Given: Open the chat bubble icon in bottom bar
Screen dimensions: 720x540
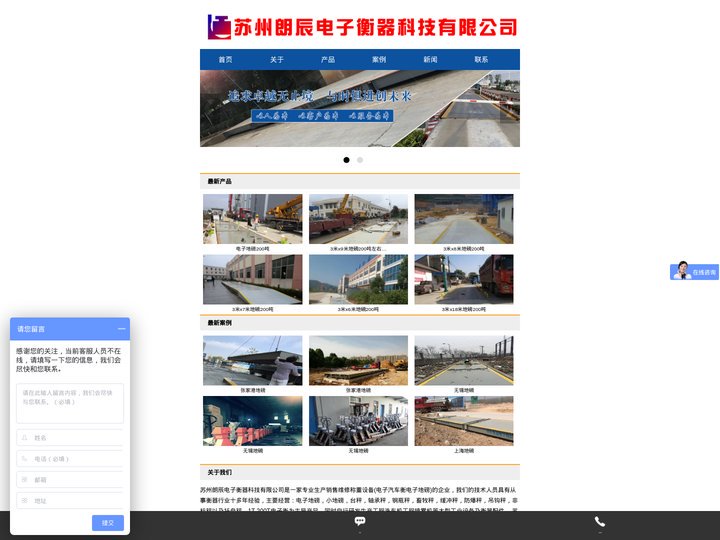Looking at the screenshot, I should coord(360,521).
